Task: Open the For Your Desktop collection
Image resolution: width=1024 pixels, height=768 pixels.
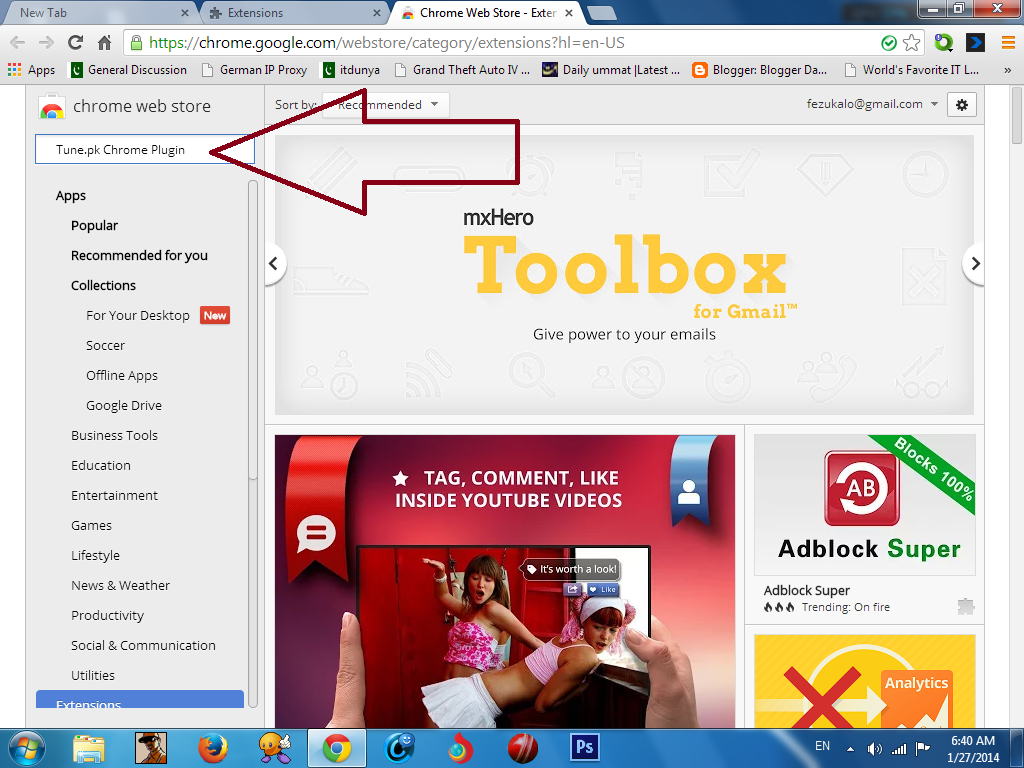Action: click(x=138, y=316)
